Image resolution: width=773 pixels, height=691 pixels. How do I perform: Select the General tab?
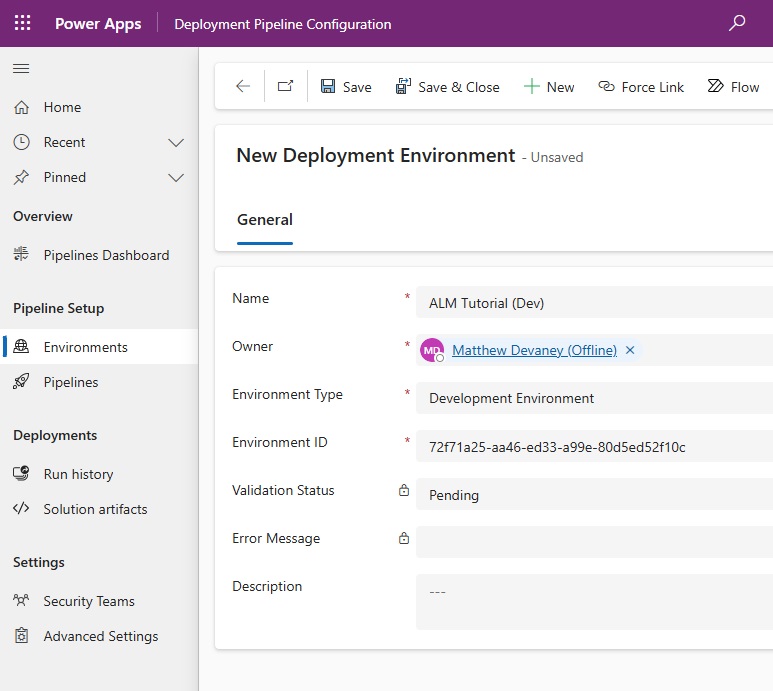pos(265,220)
